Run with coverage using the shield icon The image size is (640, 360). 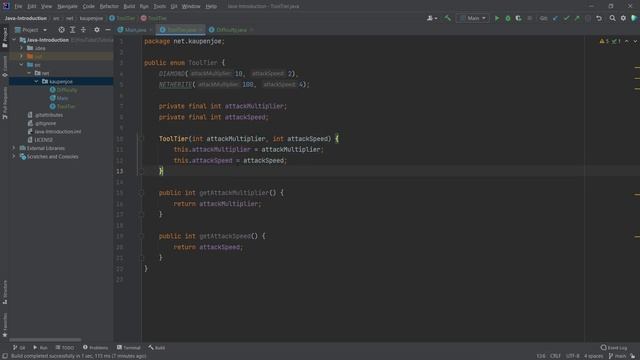click(518, 18)
